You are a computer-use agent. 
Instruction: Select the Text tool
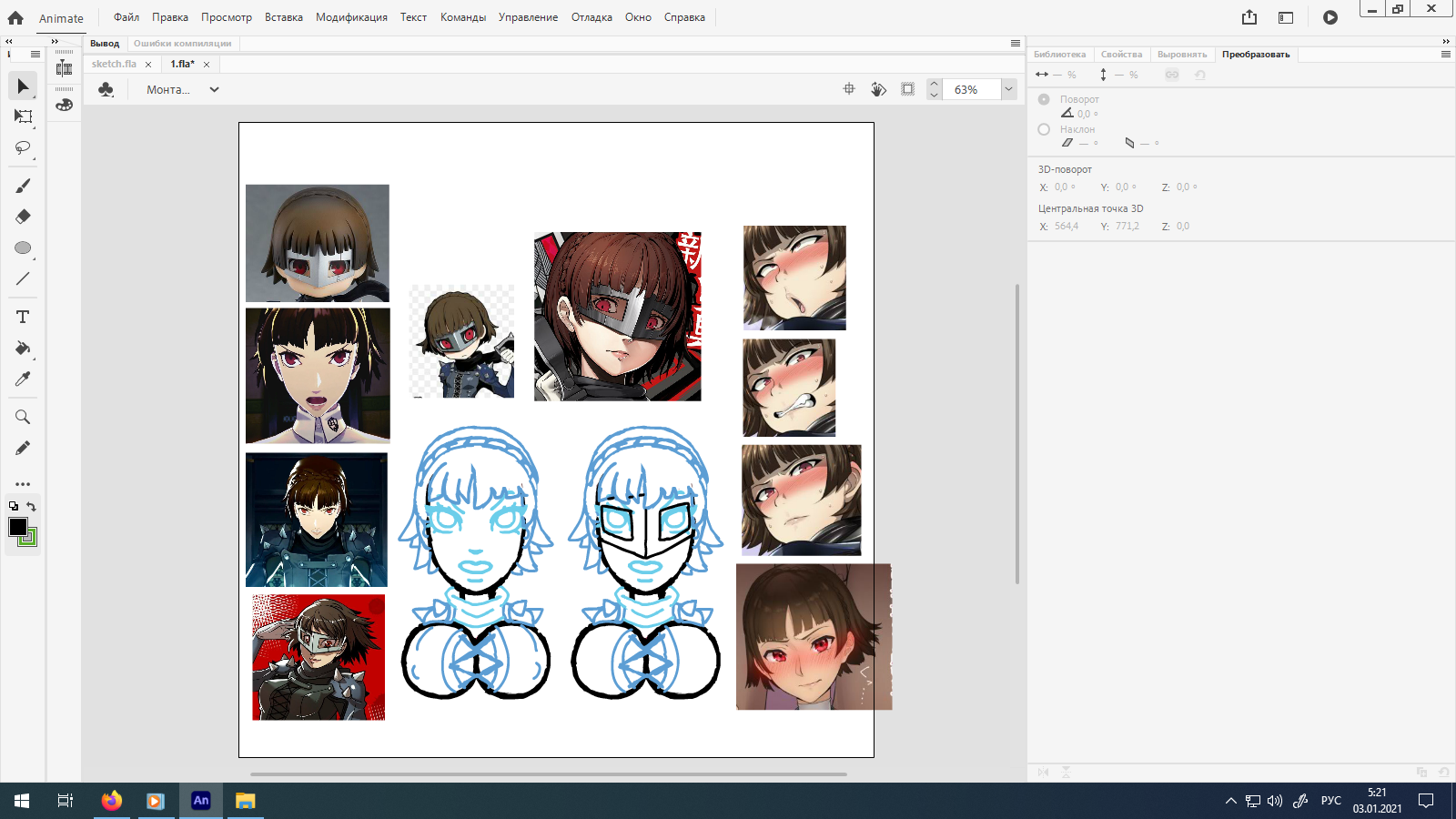point(23,317)
